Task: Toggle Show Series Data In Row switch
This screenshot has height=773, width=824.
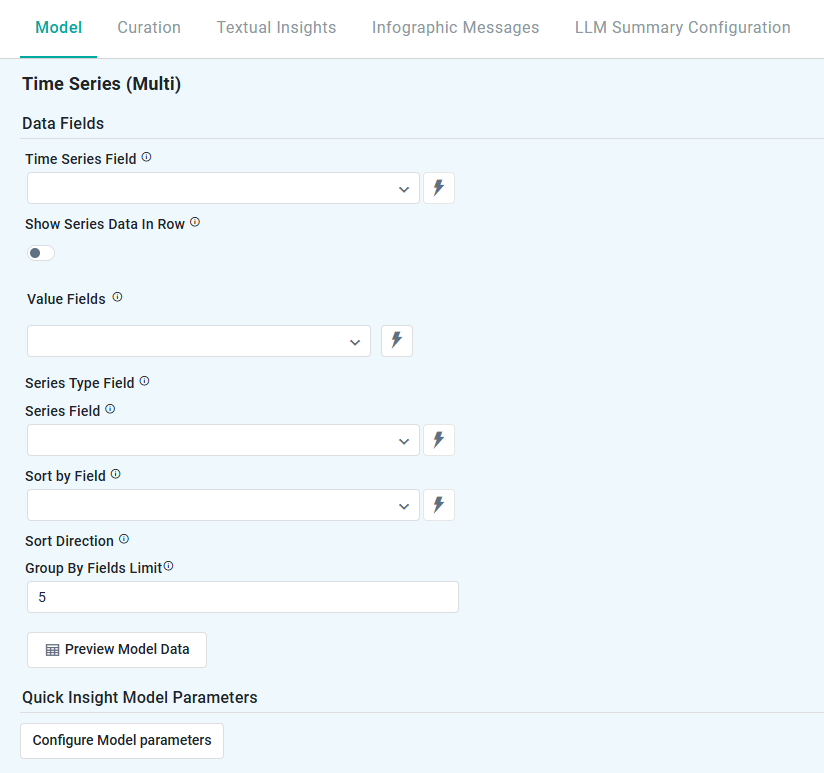Action: pyautogui.click(x=41, y=253)
